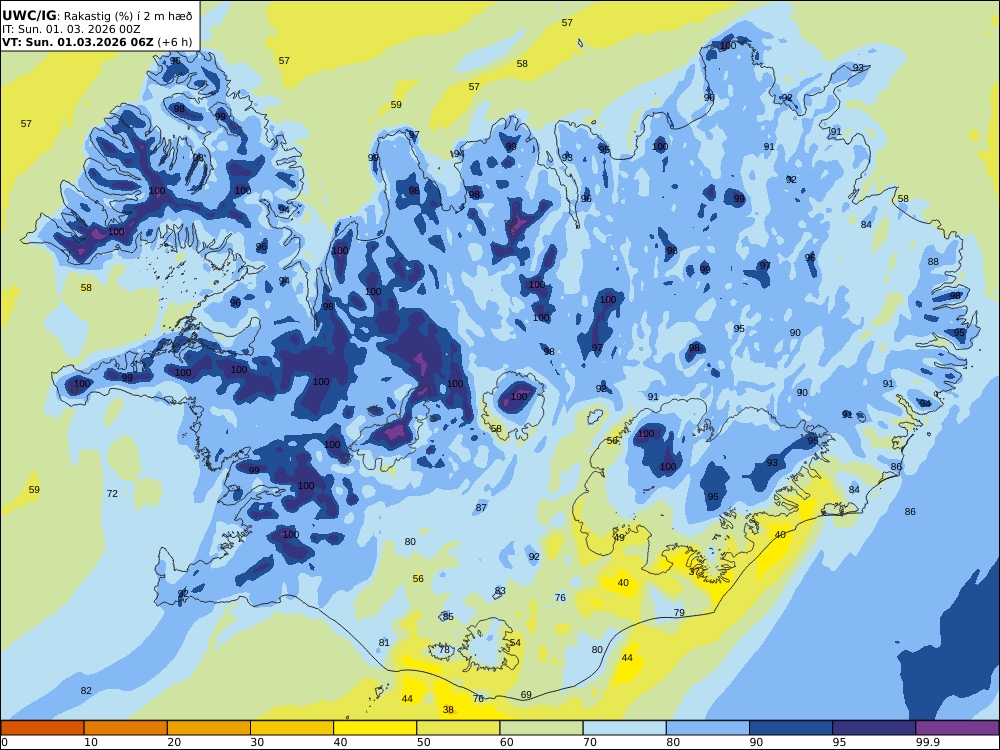Click the 'UWC/IG' title text
This screenshot has height=750, width=1000.
(x=29, y=16)
